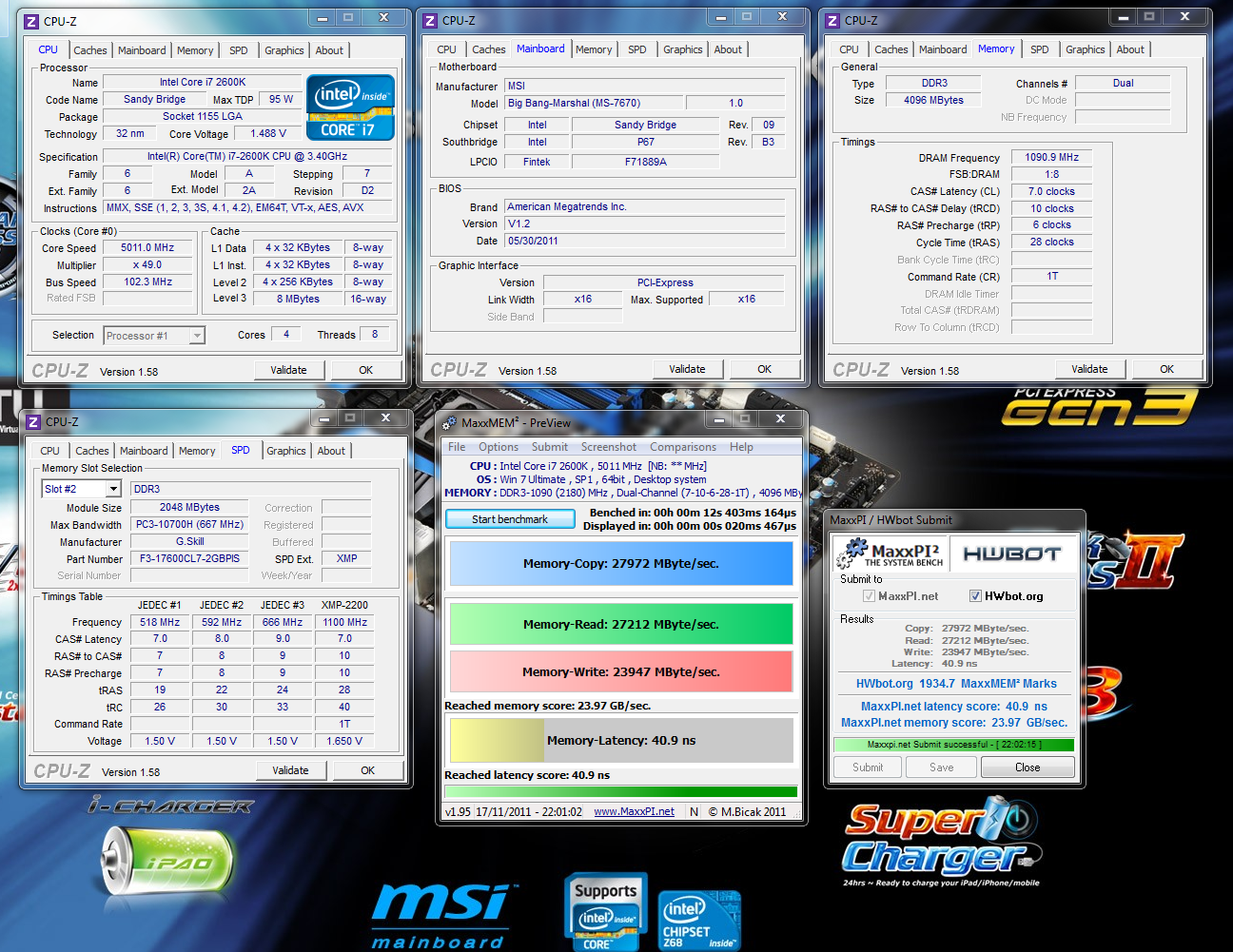Switch to Mainboard tab in the CPU-Z Memory window

(x=943, y=49)
